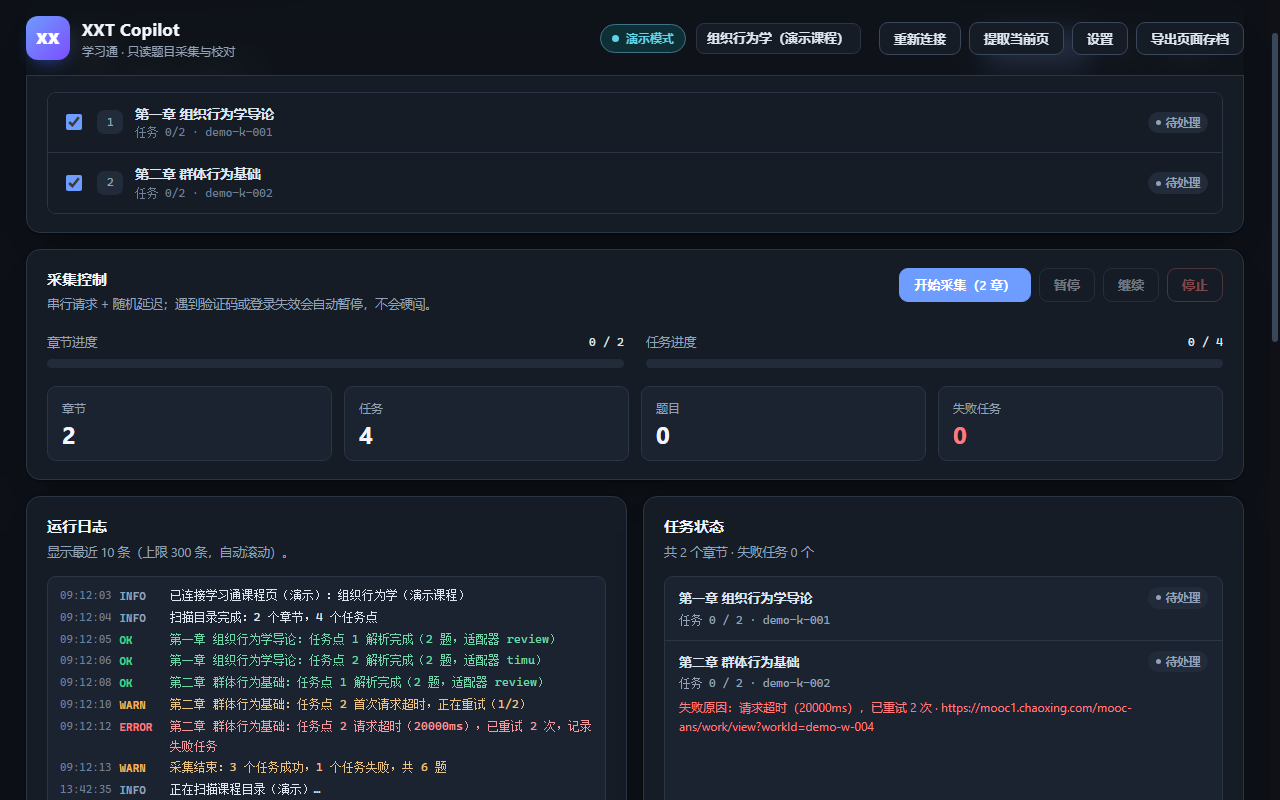
Task: Click the 09:12:06 OK log entry
Action: point(326,660)
